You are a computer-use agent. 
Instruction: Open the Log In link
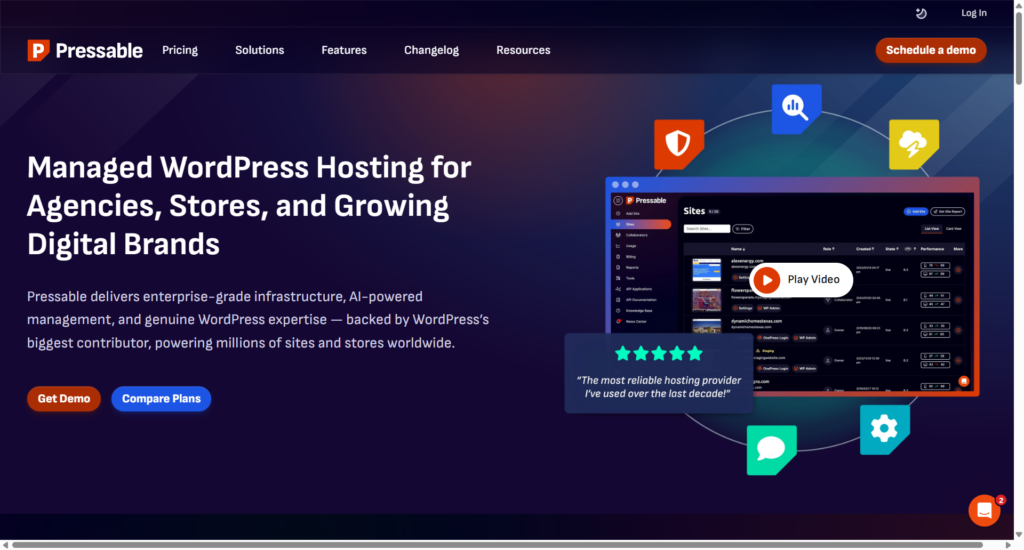pyautogui.click(x=974, y=13)
